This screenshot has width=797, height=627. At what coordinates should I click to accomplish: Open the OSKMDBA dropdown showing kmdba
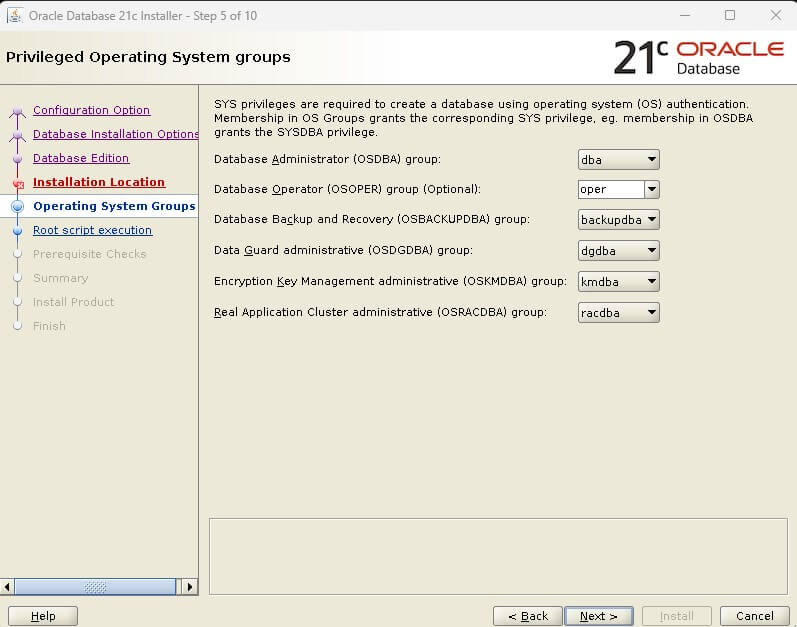(x=619, y=281)
